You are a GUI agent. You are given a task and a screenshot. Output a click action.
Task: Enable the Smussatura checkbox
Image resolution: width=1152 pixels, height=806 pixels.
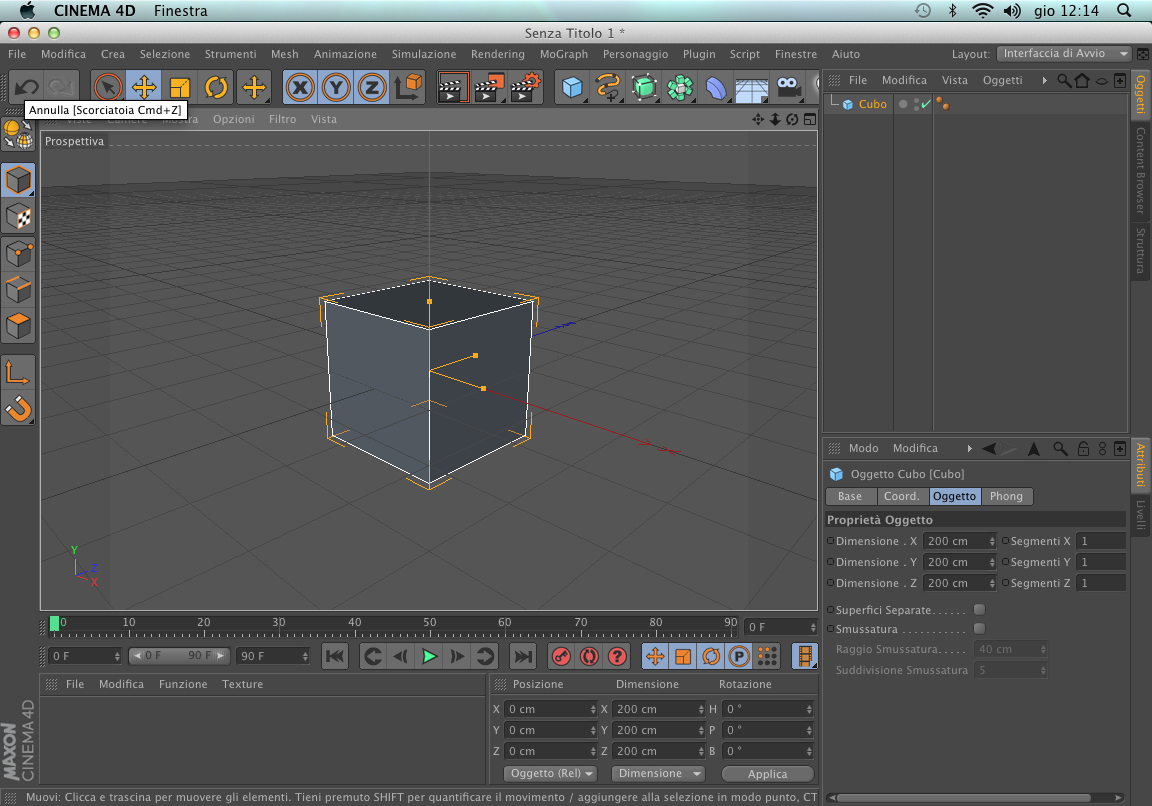(979, 629)
